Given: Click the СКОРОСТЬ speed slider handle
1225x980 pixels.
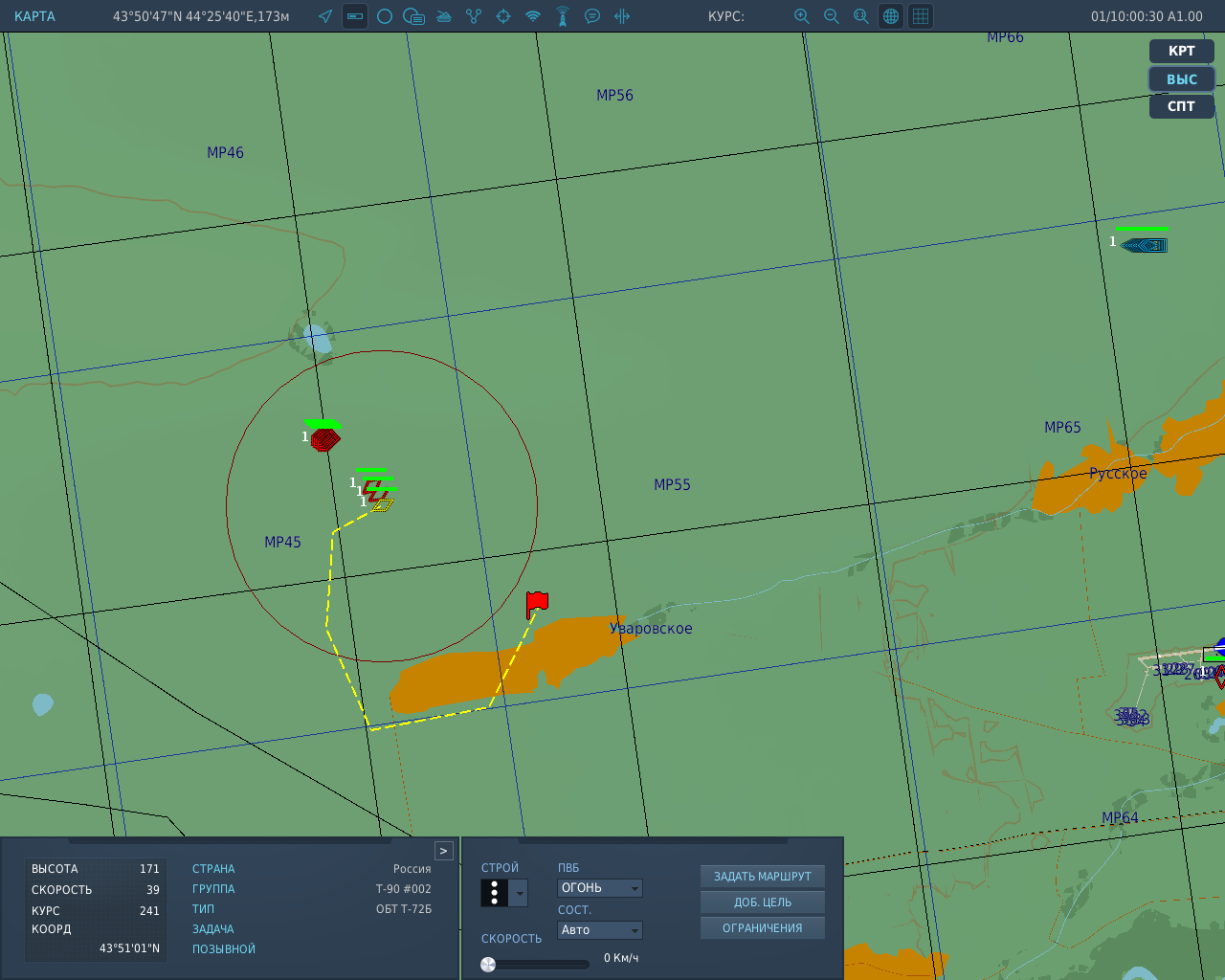Looking at the screenshot, I should tap(488, 964).
